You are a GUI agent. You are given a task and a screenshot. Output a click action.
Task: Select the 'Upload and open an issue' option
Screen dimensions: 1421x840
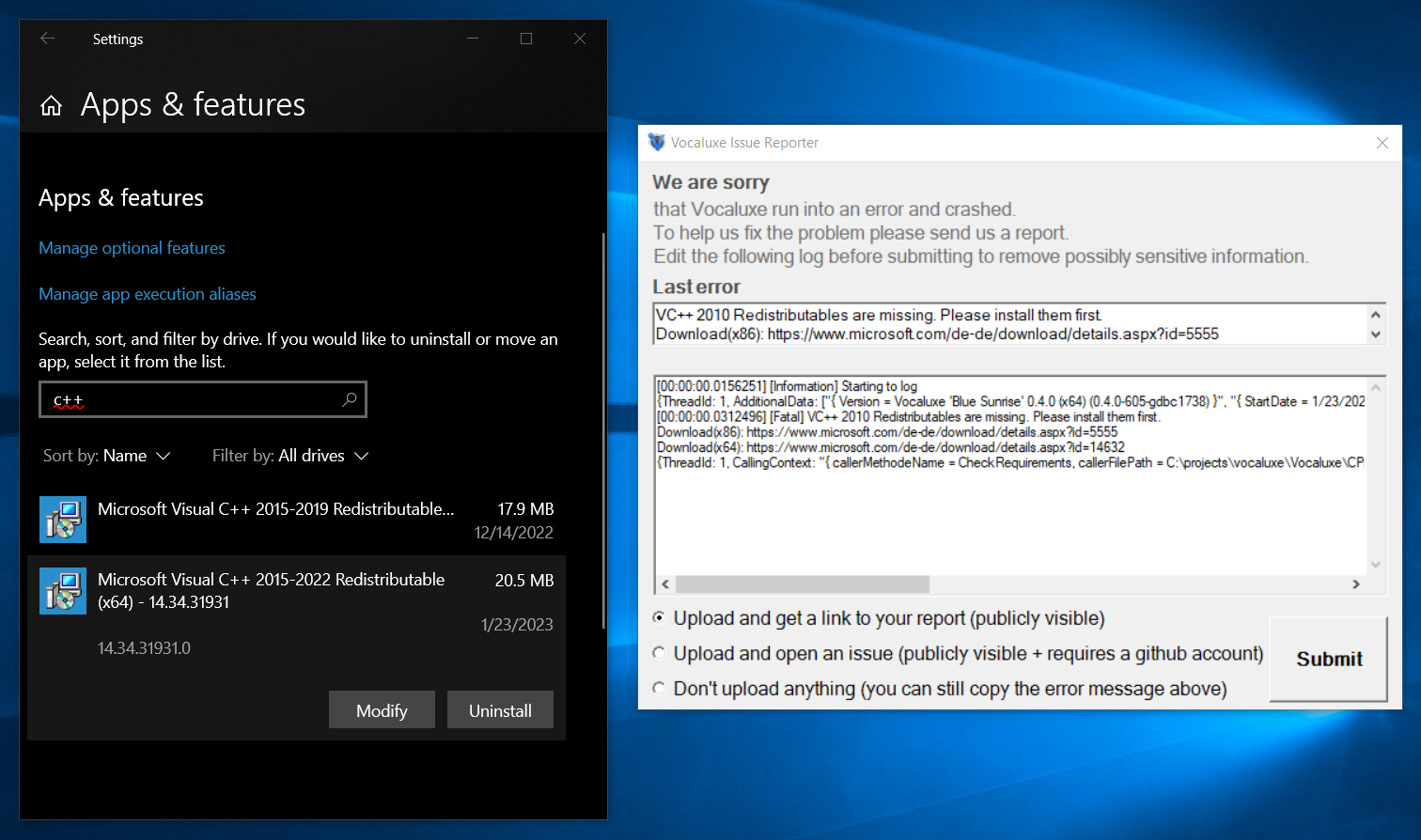click(659, 652)
